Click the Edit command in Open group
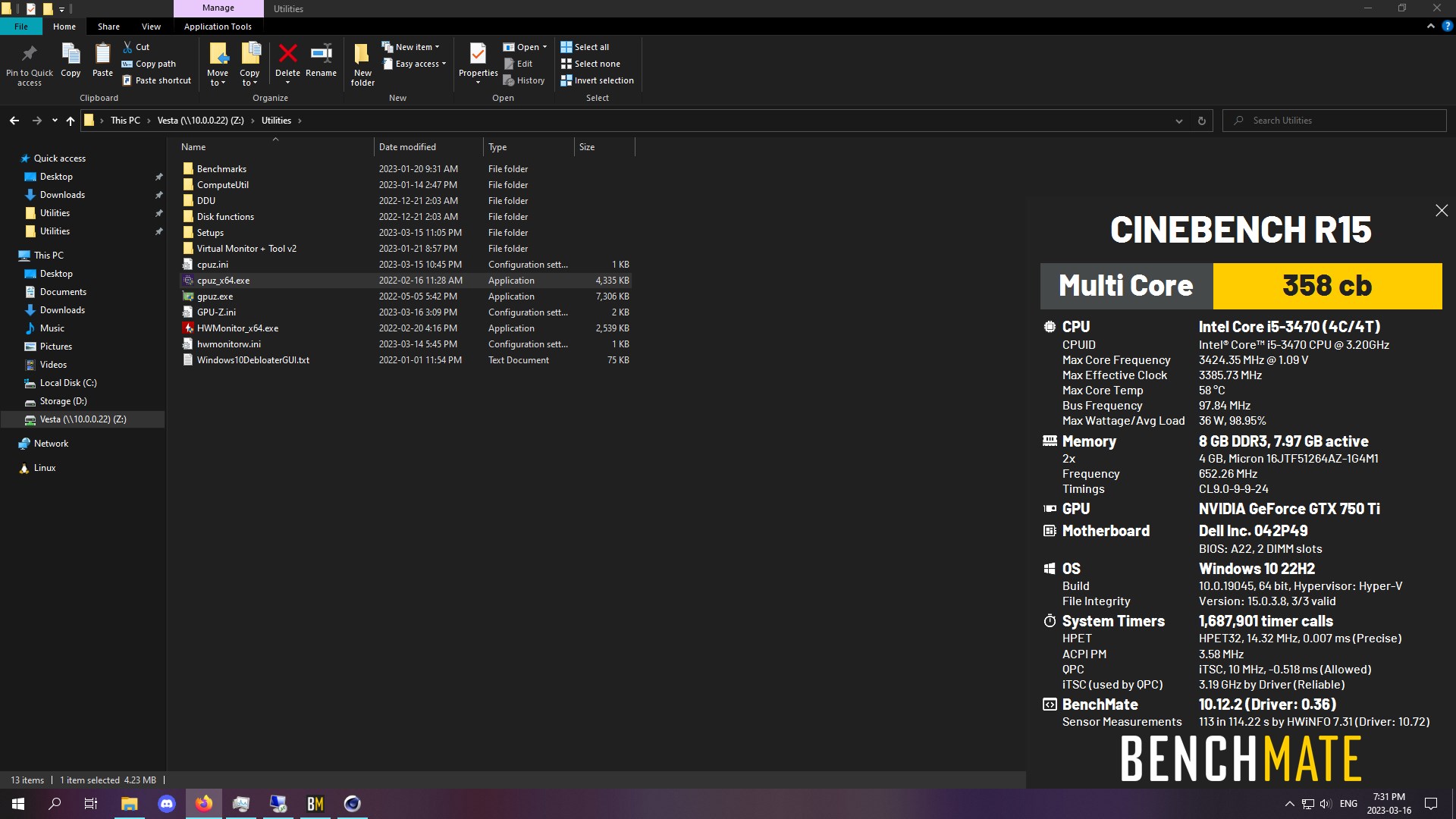The height and width of the screenshot is (819, 1456). point(518,64)
